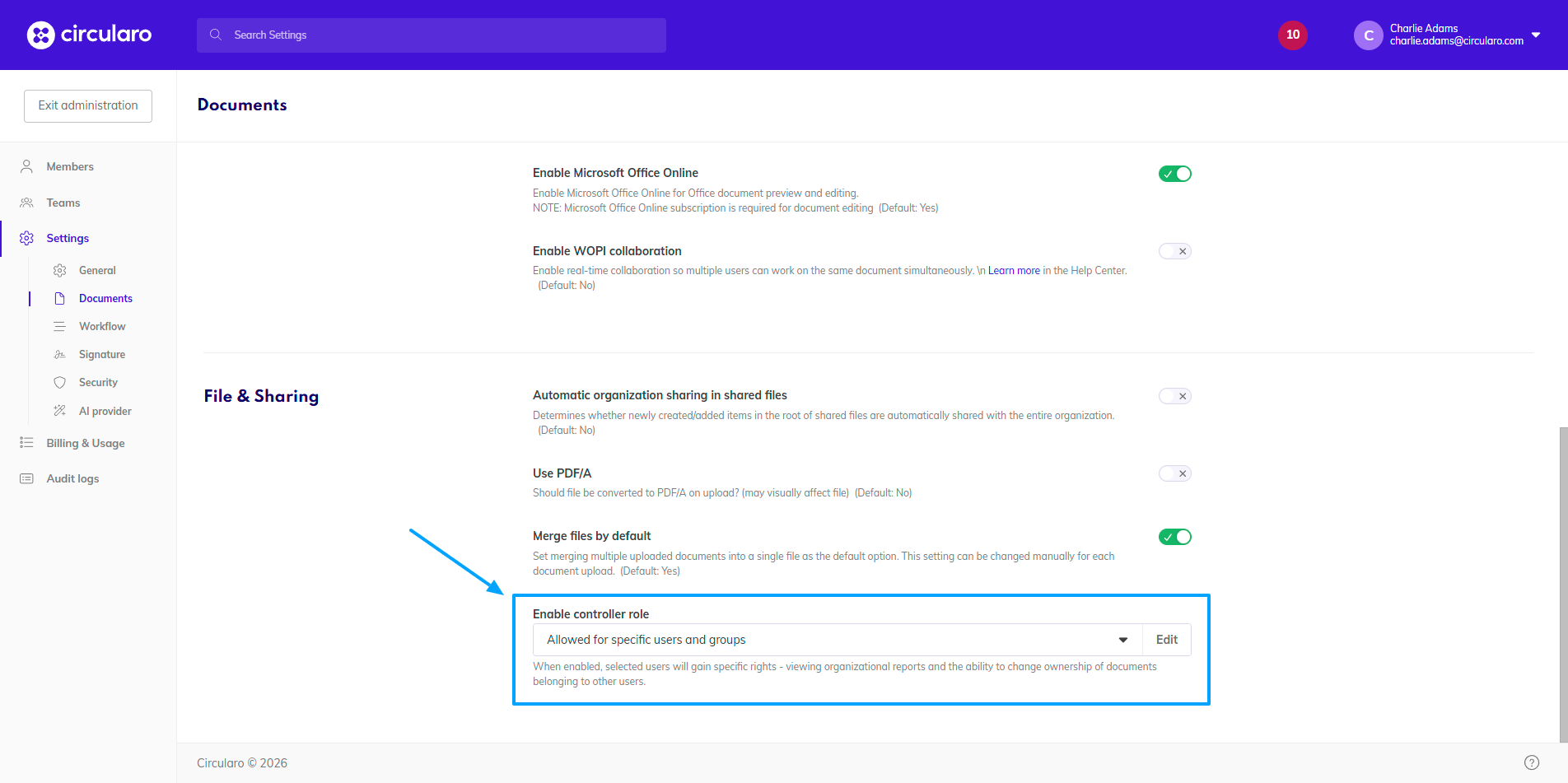Screen dimensions: 1568x783
Task: Disable the Enable Microsoft Office Online toggle
Action: click(x=1174, y=174)
